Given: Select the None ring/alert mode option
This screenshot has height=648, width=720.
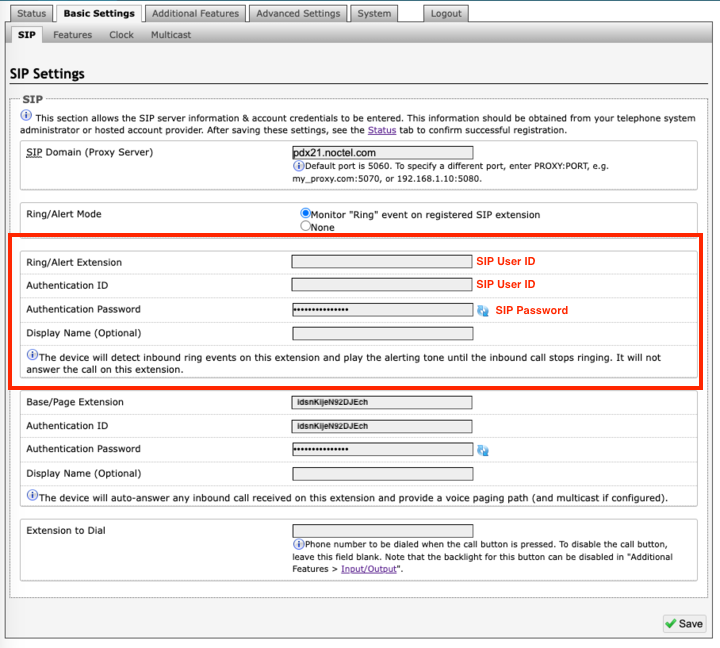Looking at the screenshot, I should click(307, 227).
